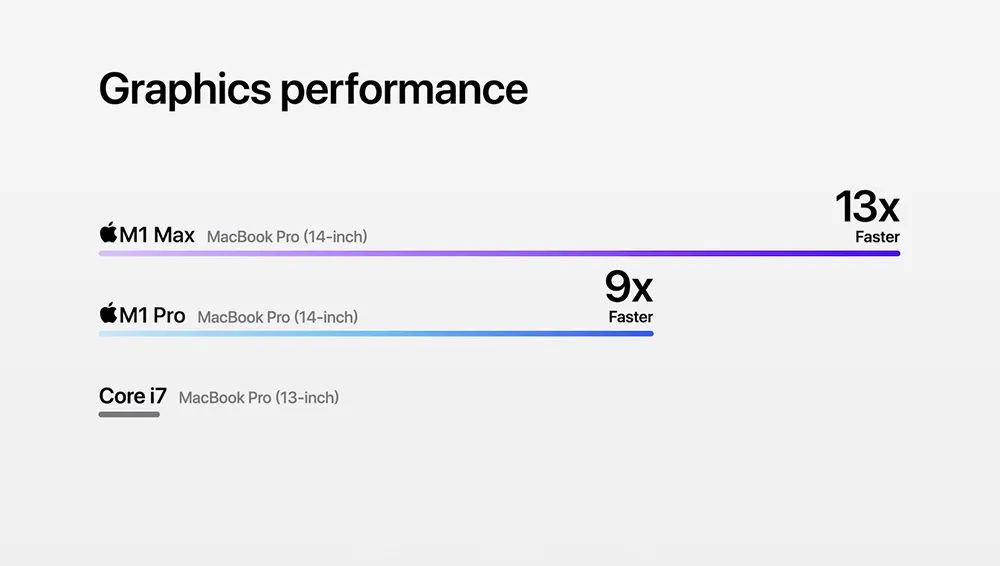This screenshot has height=566, width=1000.
Task: Click the Faster caption under 13x
Action: pyautogui.click(x=877, y=238)
